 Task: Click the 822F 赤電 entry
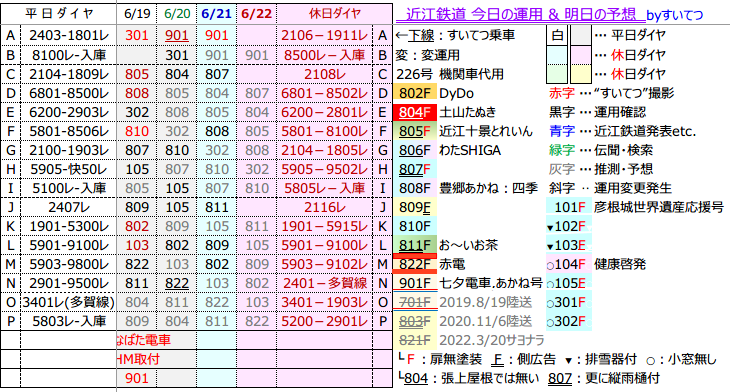(x=430, y=264)
